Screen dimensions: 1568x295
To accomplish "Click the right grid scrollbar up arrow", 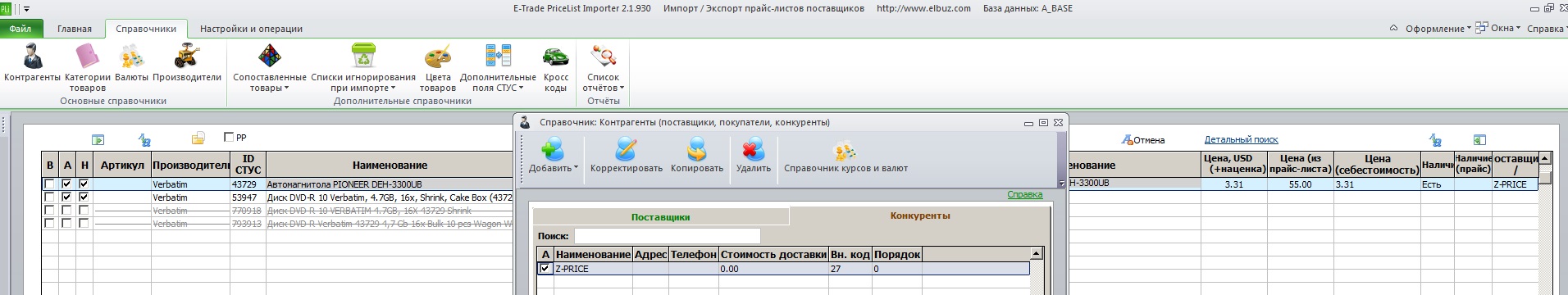I will (x=1545, y=159).
